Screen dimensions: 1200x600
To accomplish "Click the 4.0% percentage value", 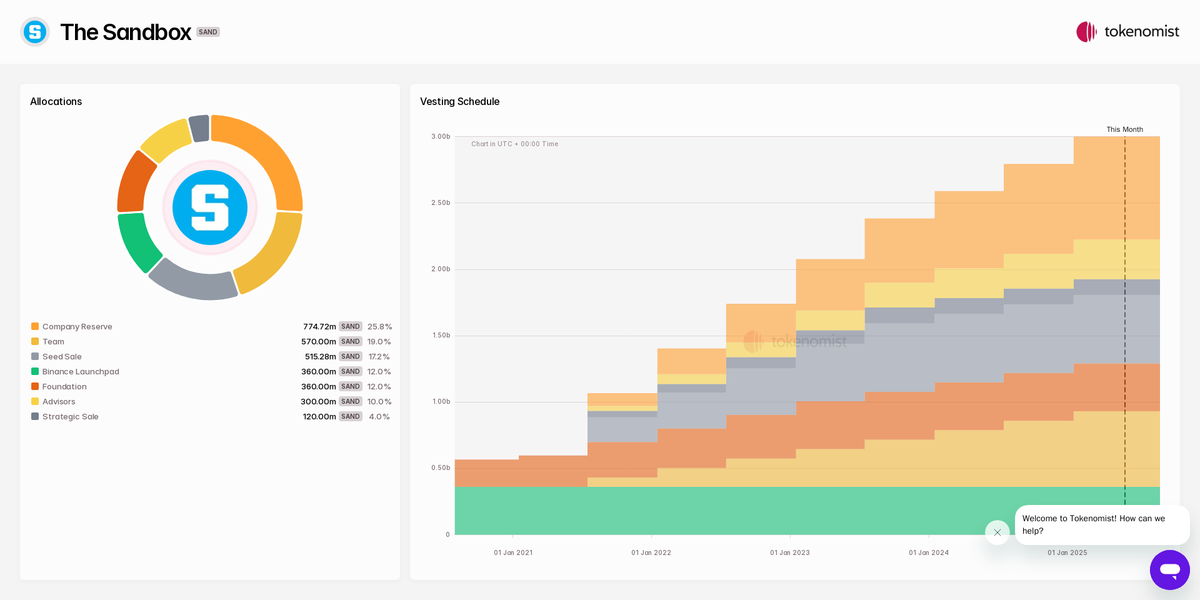I will (x=379, y=416).
